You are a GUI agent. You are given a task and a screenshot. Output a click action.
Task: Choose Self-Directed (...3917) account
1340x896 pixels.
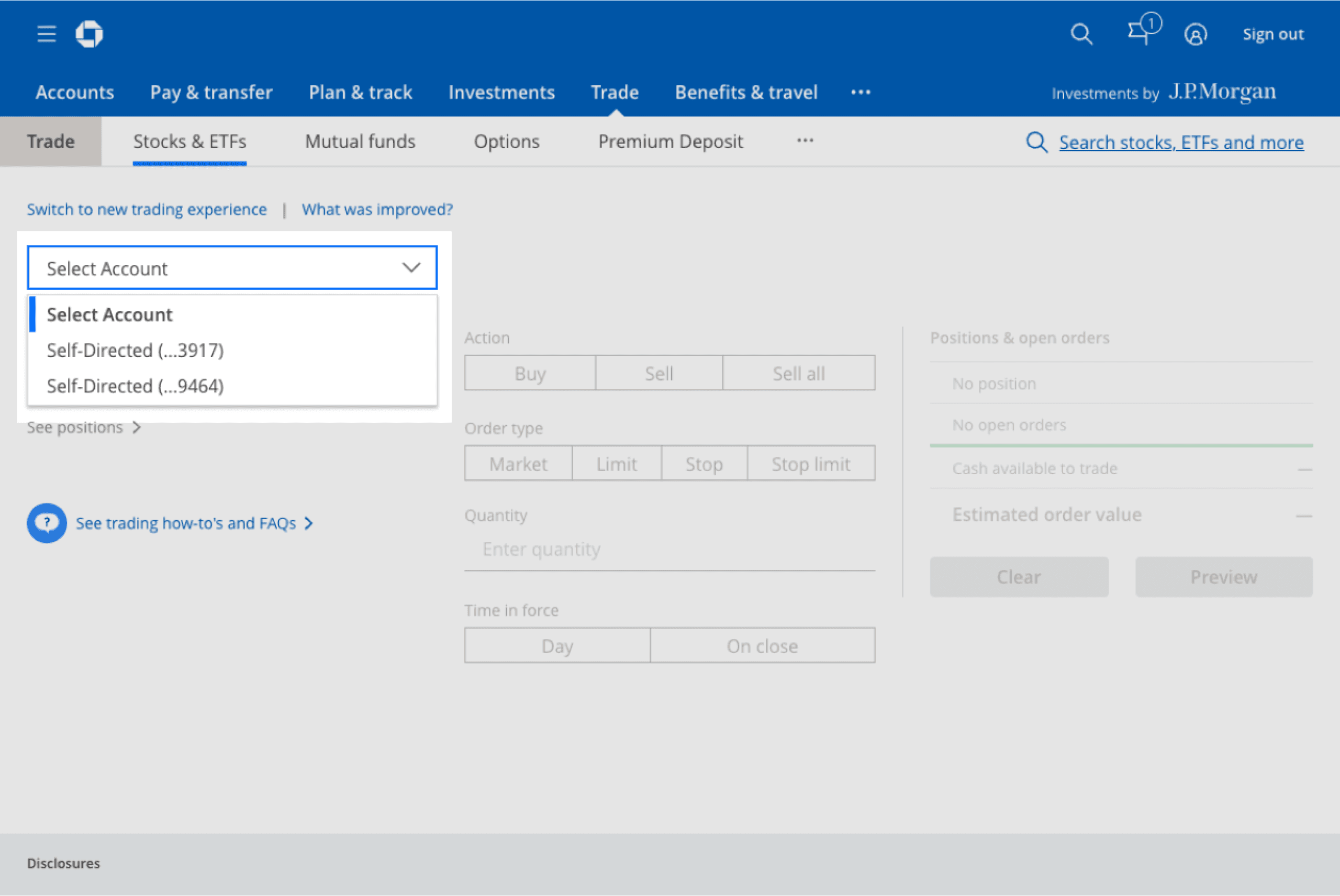pyautogui.click(x=232, y=350)
